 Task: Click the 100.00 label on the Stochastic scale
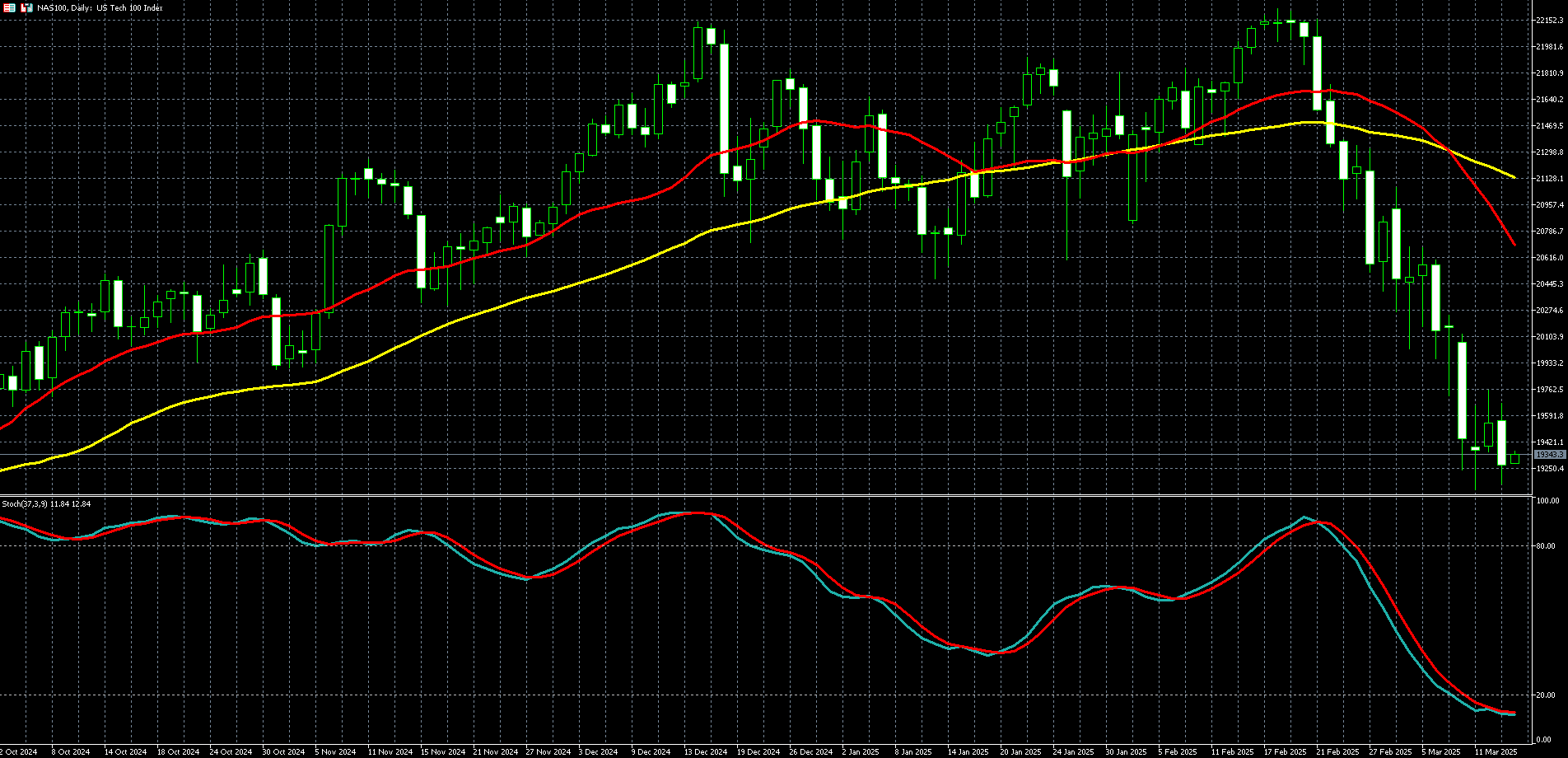pyautogui.click(x=1547, y=501)
